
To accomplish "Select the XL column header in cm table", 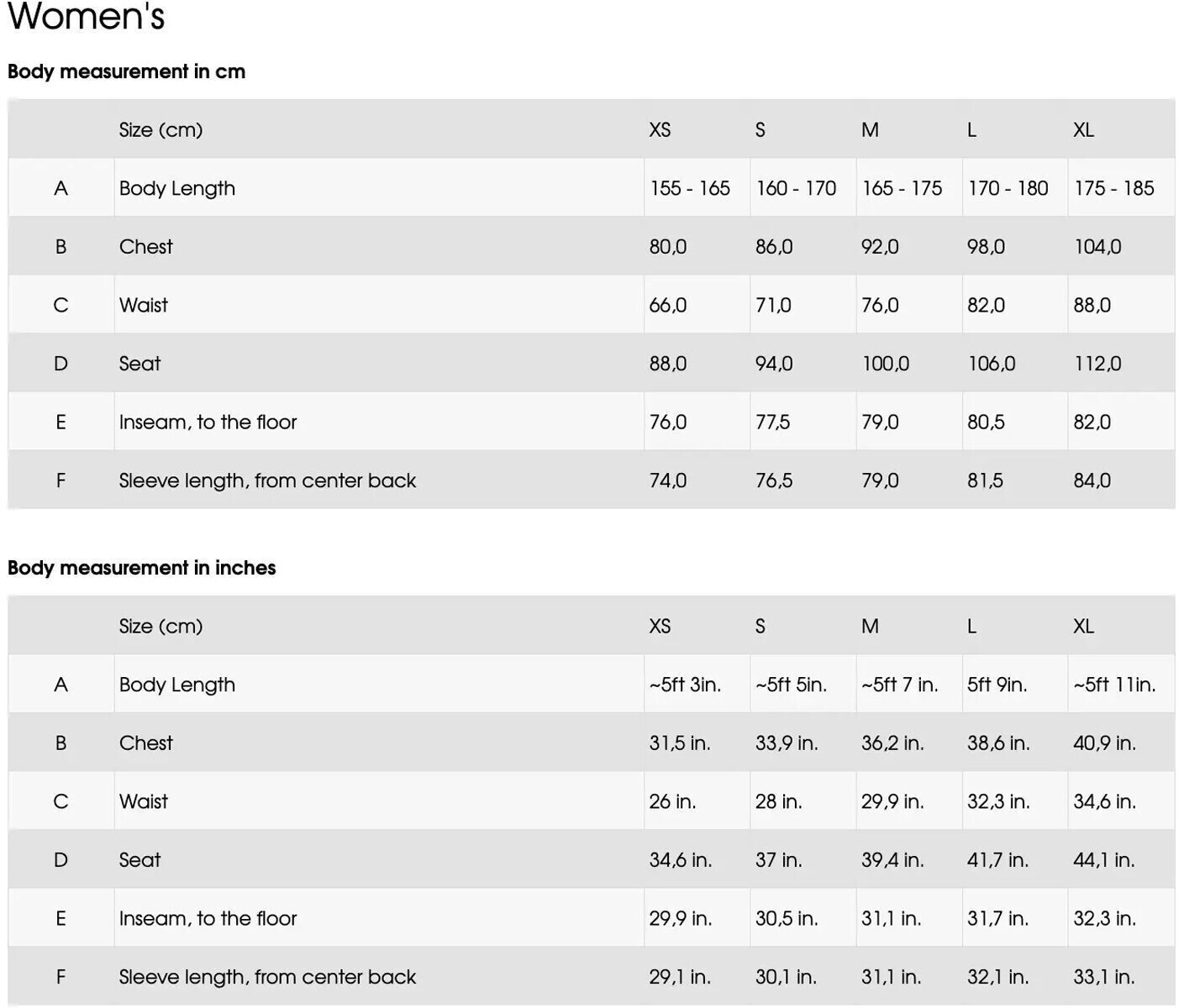I will coord(1083,130).
